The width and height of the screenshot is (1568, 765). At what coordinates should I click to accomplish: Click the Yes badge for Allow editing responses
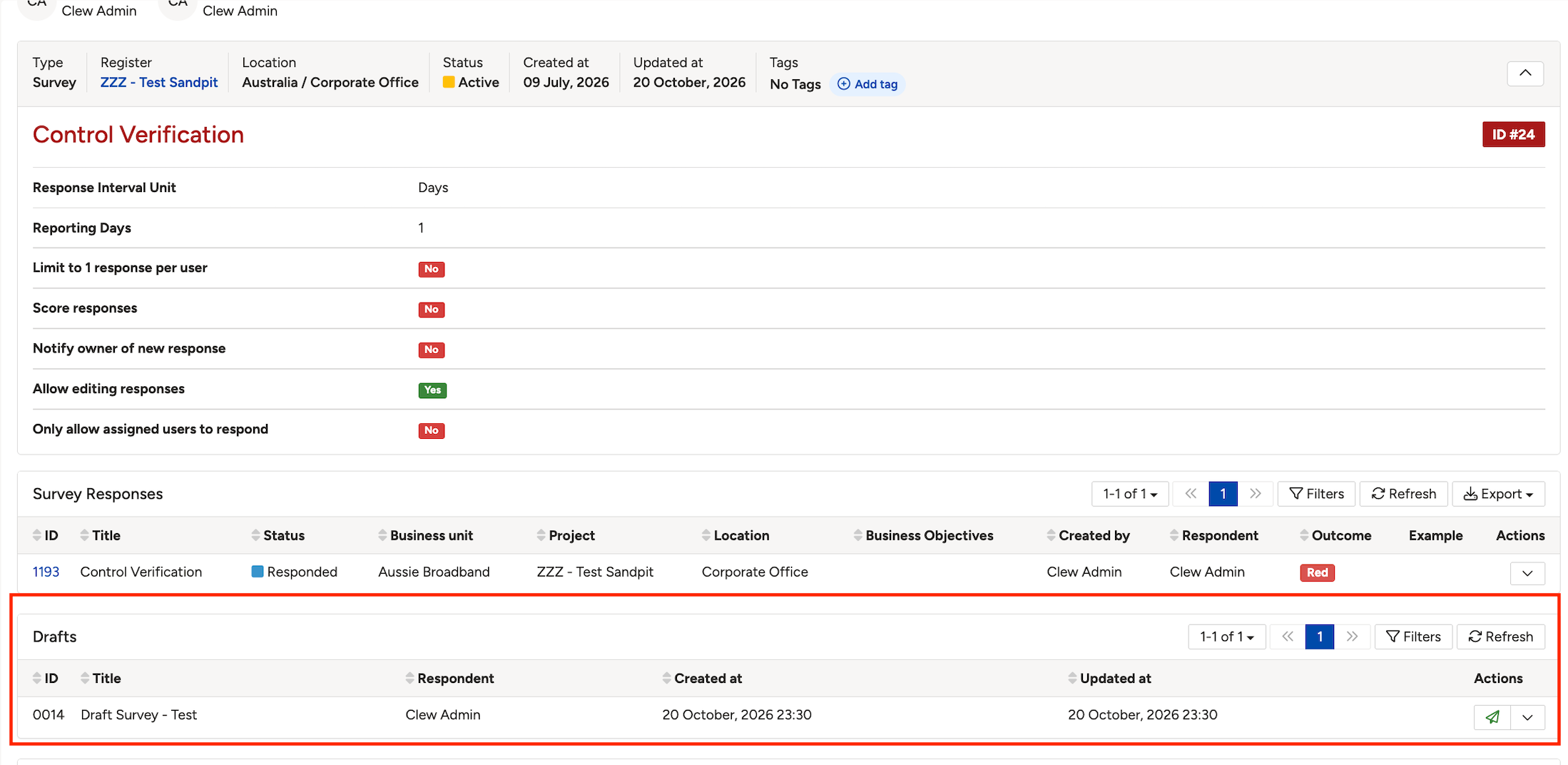[432, 390]
